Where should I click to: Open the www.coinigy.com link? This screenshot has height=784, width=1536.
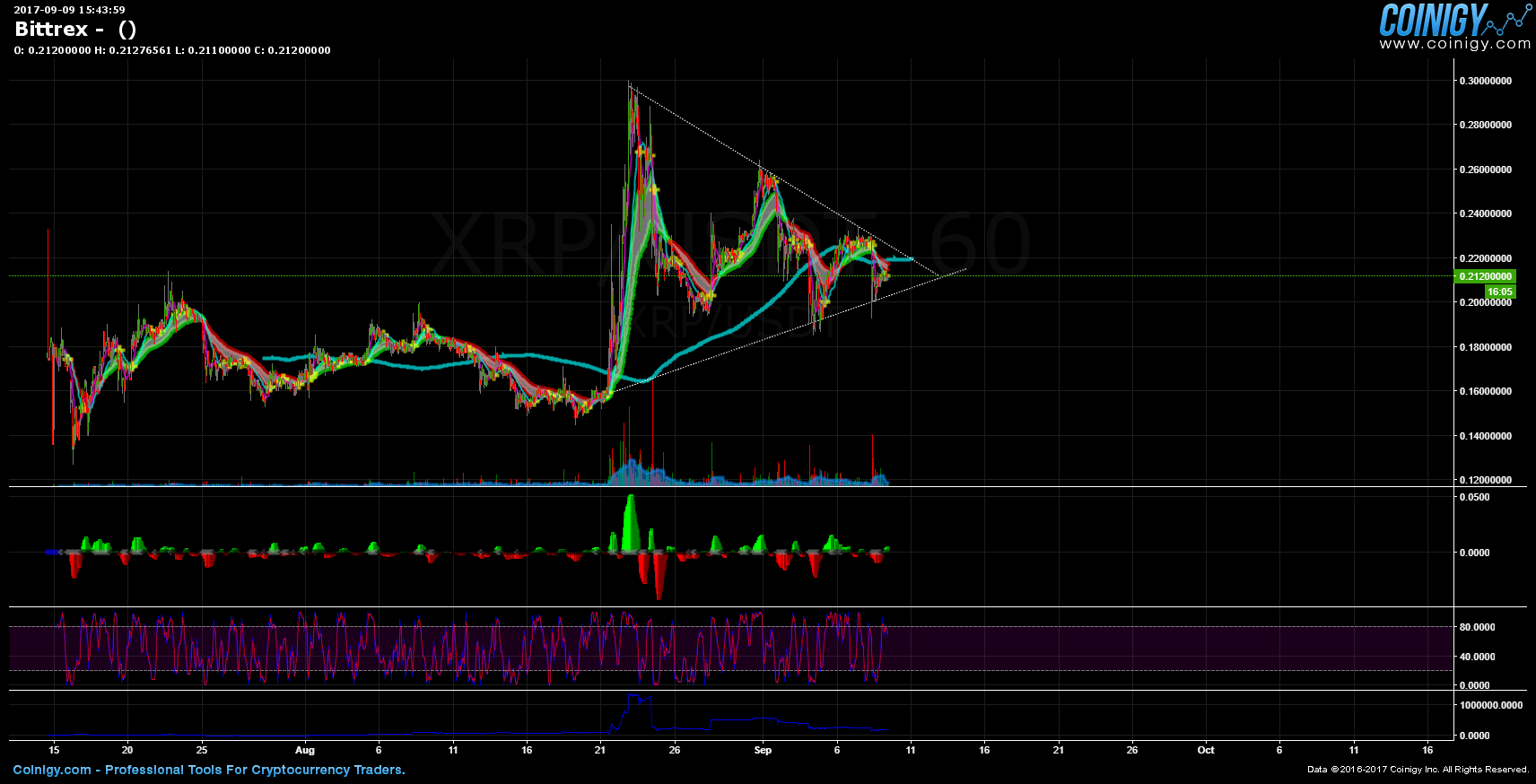coord(1455,43)
